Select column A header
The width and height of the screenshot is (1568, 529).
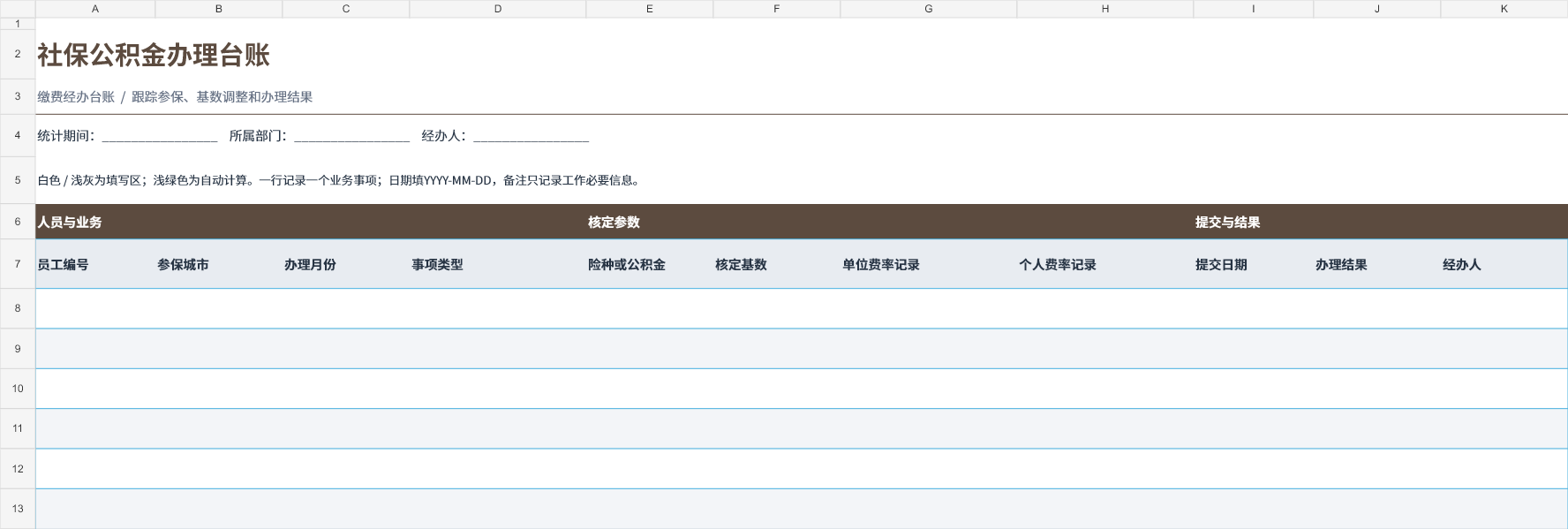pos(95,9)
